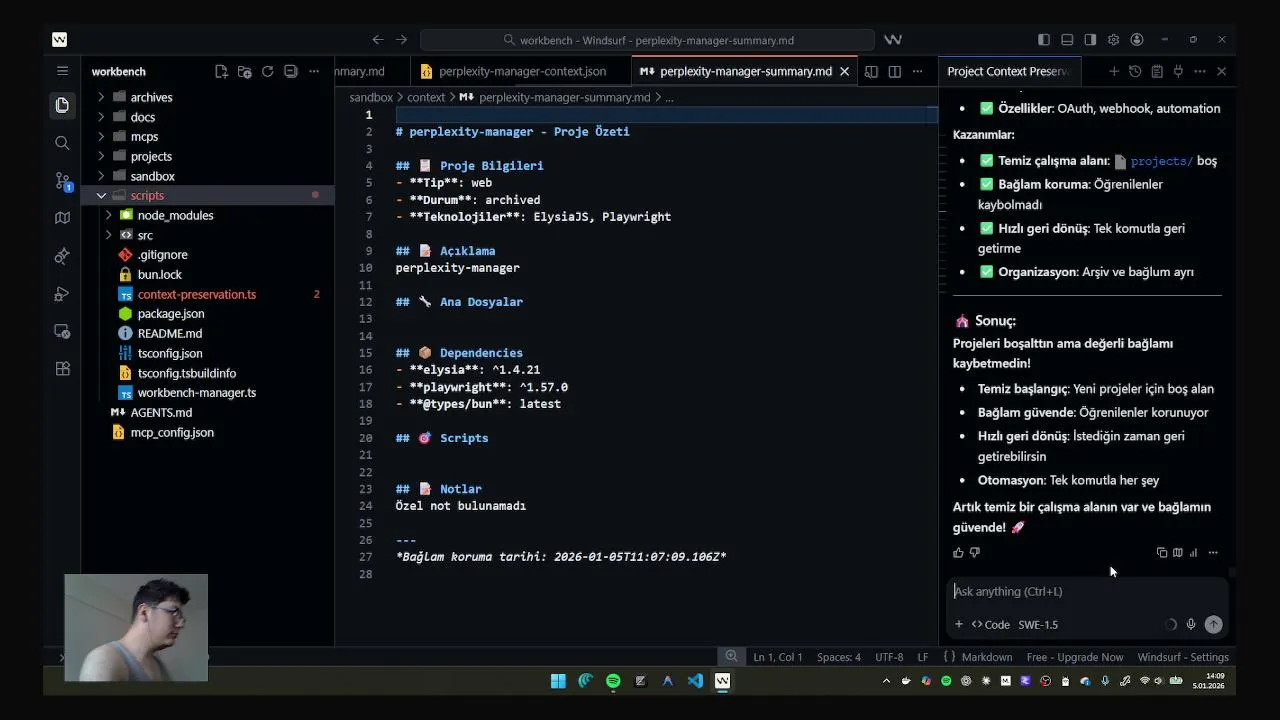Start a new Cascade conversation
The height and width of the screenshot is (720, 1280).
coord(1113,71)
